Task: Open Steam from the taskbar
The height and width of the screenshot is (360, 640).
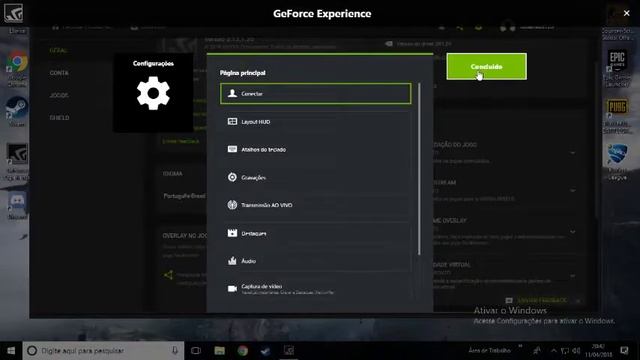Action: pos(266,351)
